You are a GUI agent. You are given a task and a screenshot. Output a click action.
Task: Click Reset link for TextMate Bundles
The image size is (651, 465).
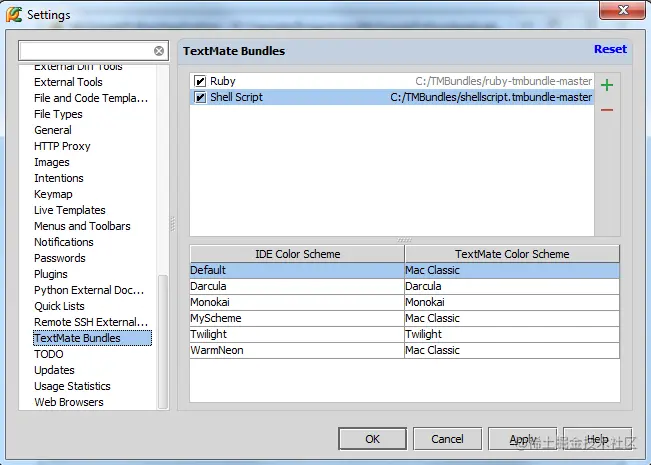[x=610, y=49]
